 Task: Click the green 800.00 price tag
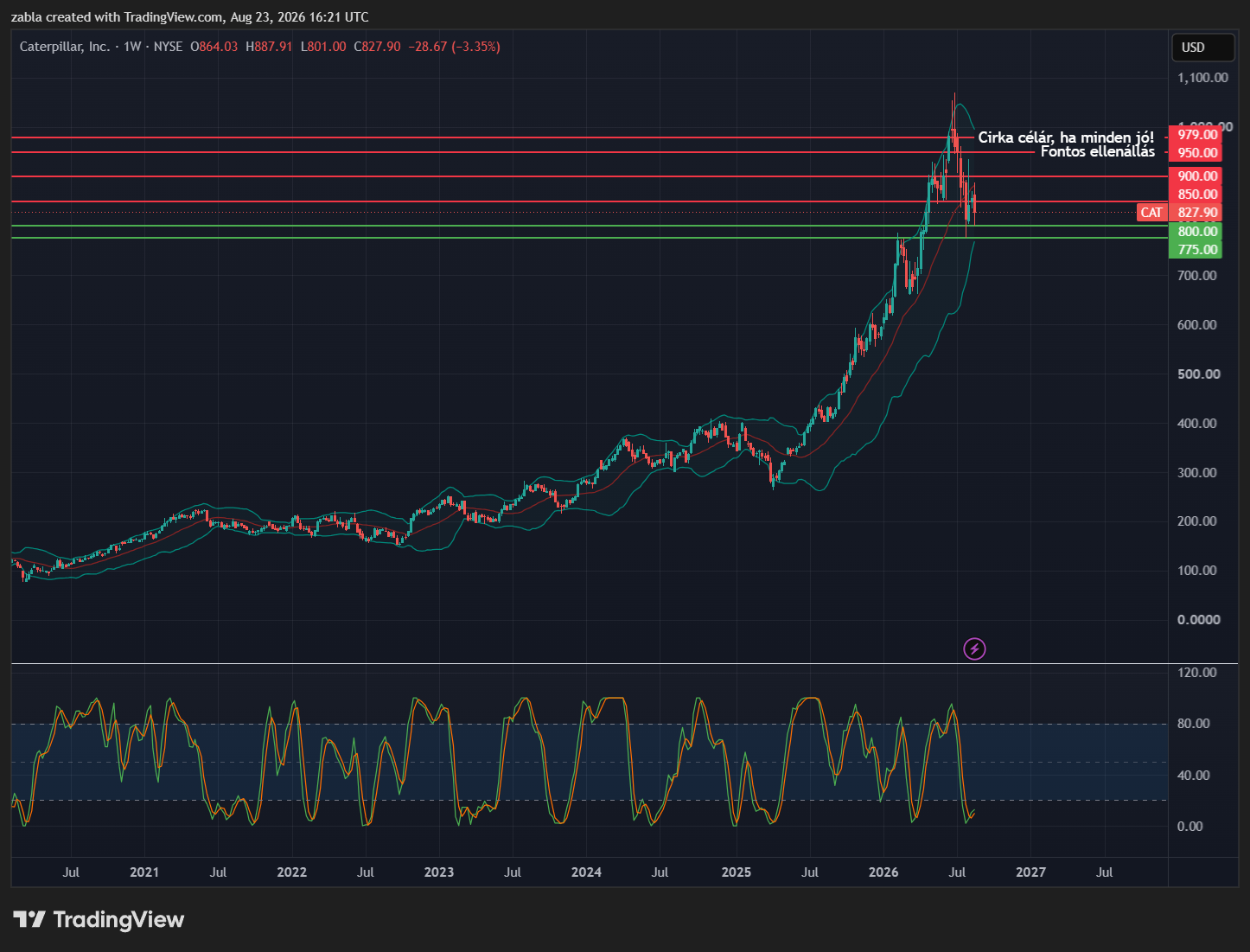coord(1196,232)
